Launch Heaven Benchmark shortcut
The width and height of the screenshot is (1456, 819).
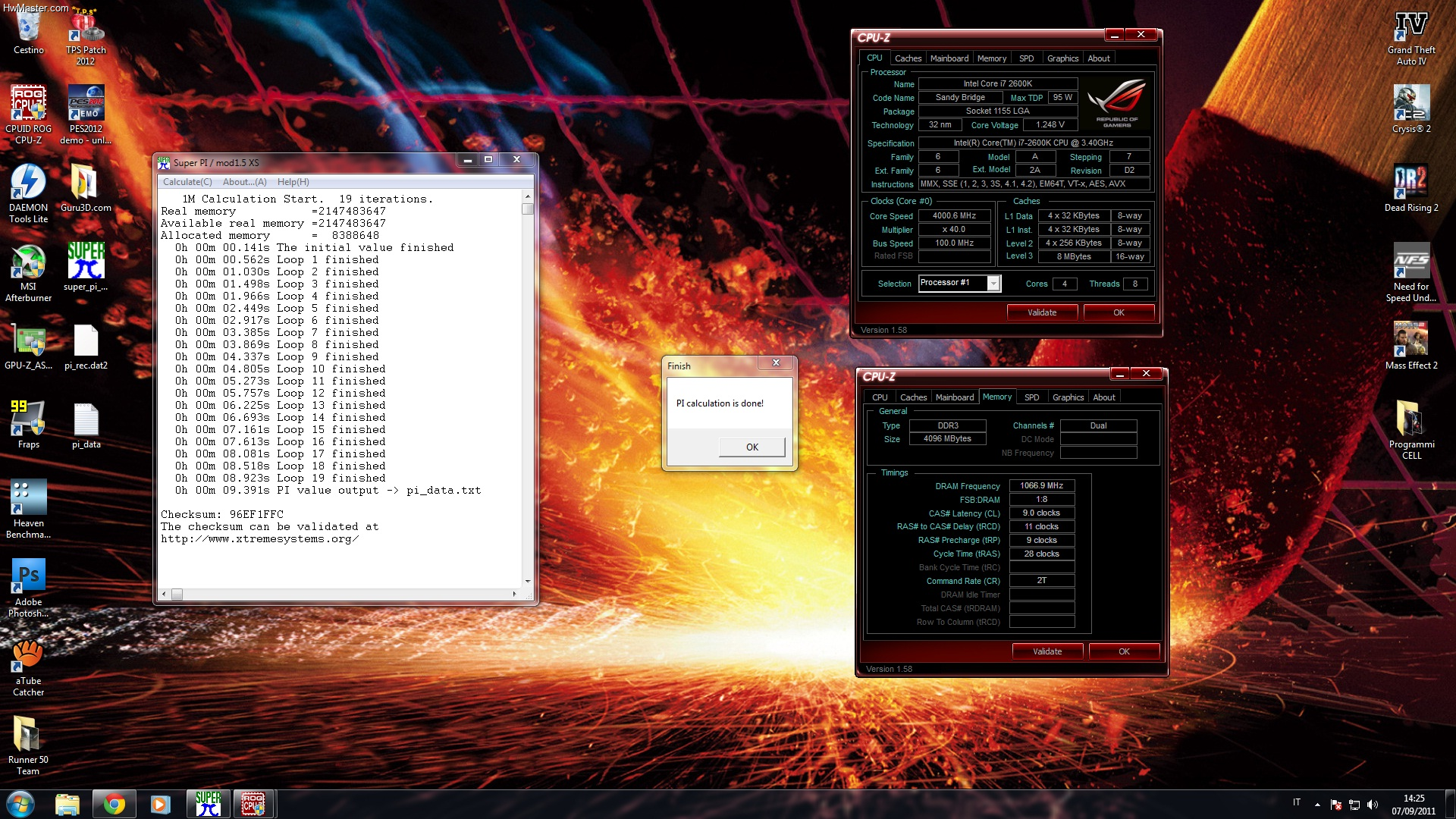29,509
